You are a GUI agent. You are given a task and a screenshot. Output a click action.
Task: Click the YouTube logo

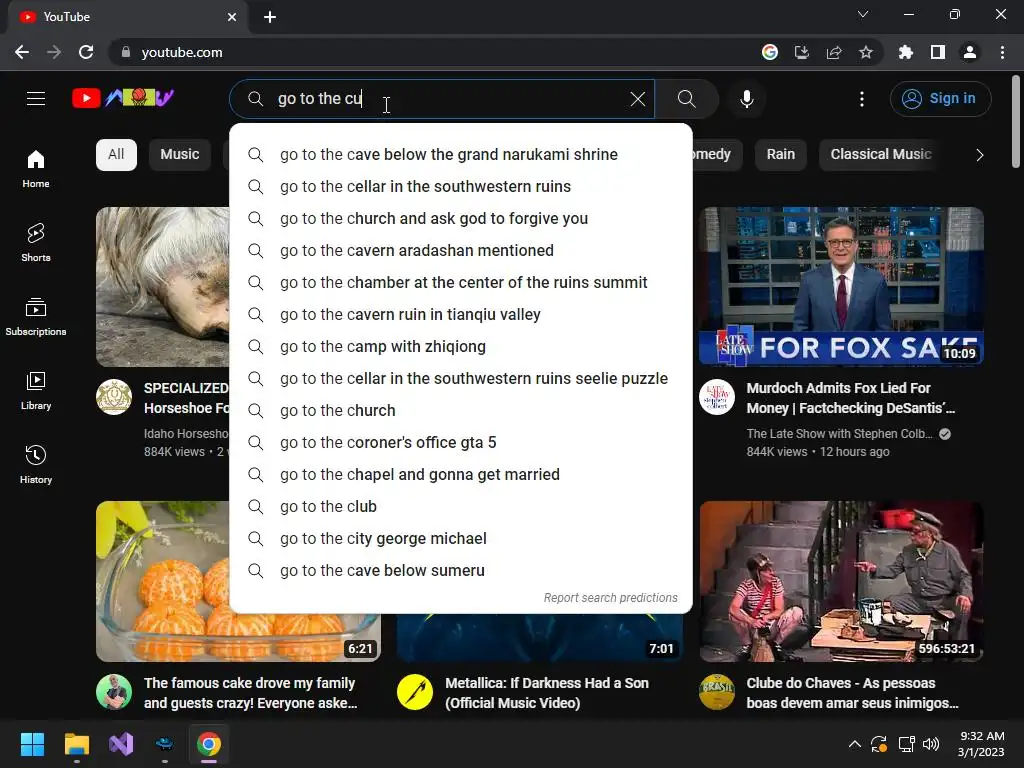[x=123, y=98]
